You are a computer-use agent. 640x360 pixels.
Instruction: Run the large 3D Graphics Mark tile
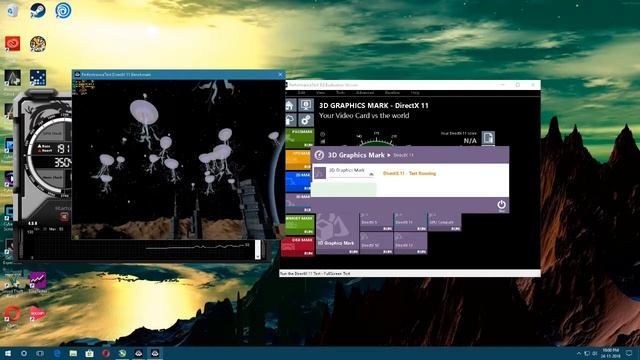pos(338,233)
